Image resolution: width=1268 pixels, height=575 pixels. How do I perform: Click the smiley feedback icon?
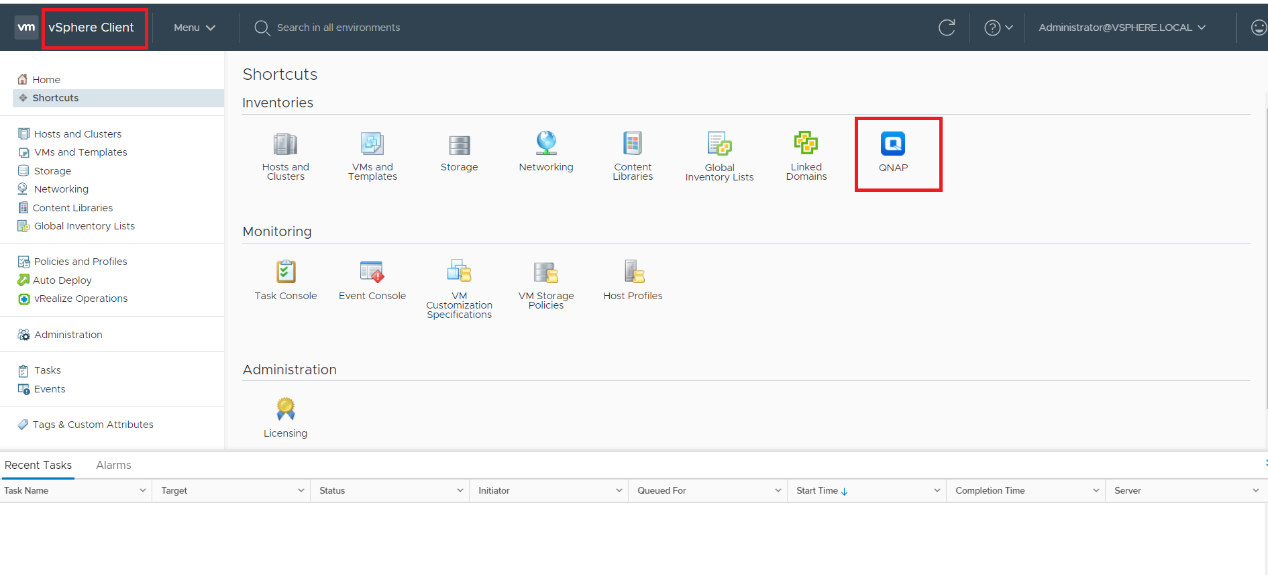(x=1259, y=28)
